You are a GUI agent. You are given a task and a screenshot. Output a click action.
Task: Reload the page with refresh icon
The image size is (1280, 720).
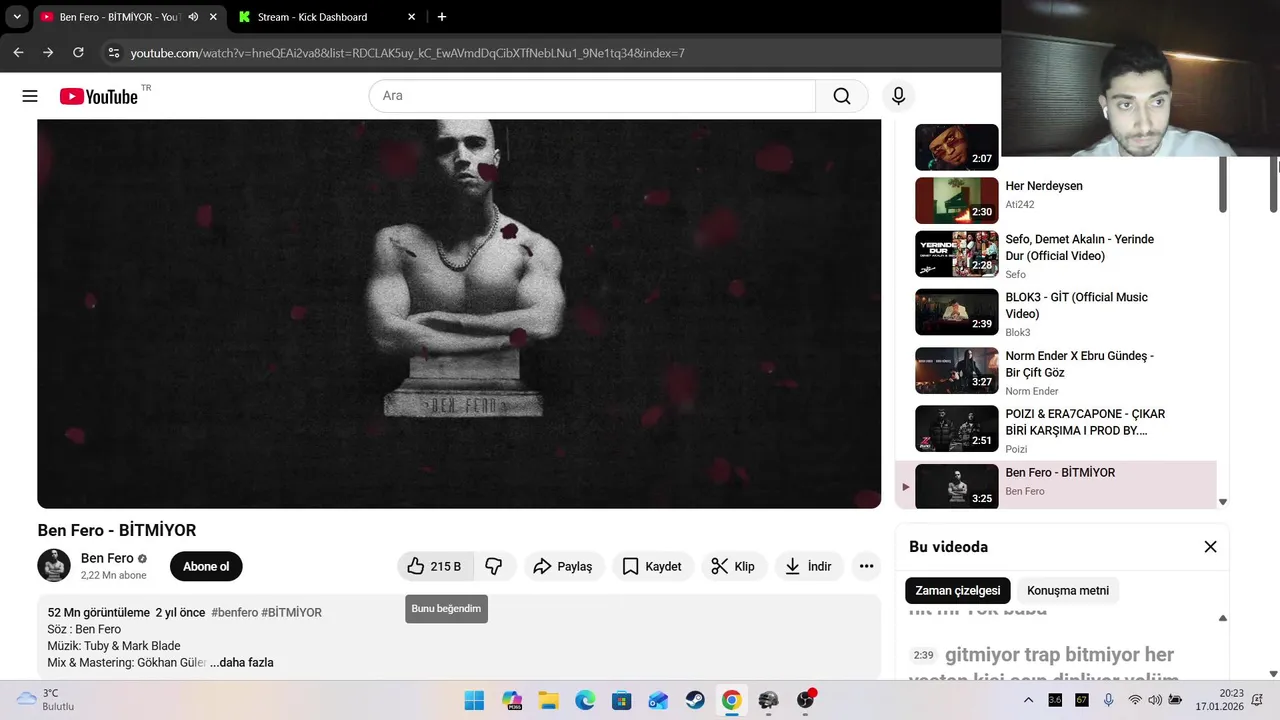(78, 53)
